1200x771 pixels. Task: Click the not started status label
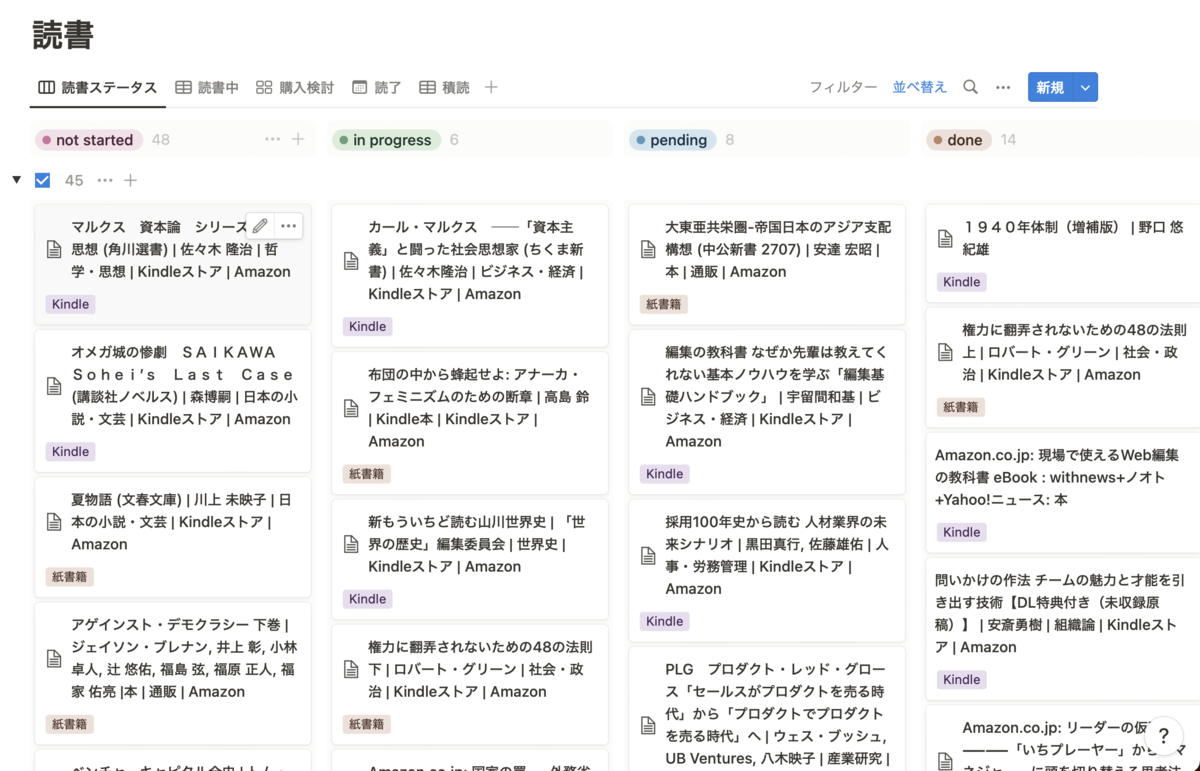tap(88, 140)
